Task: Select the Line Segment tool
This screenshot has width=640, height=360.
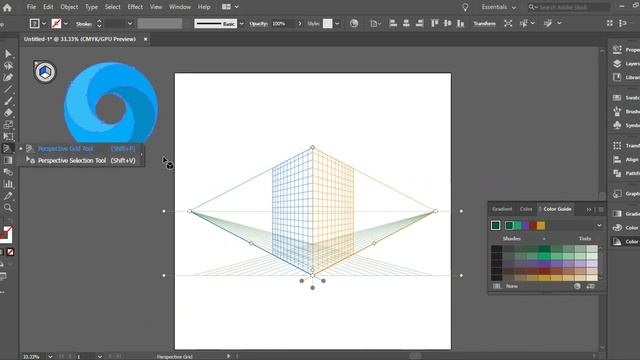Action: coord(8,89)
